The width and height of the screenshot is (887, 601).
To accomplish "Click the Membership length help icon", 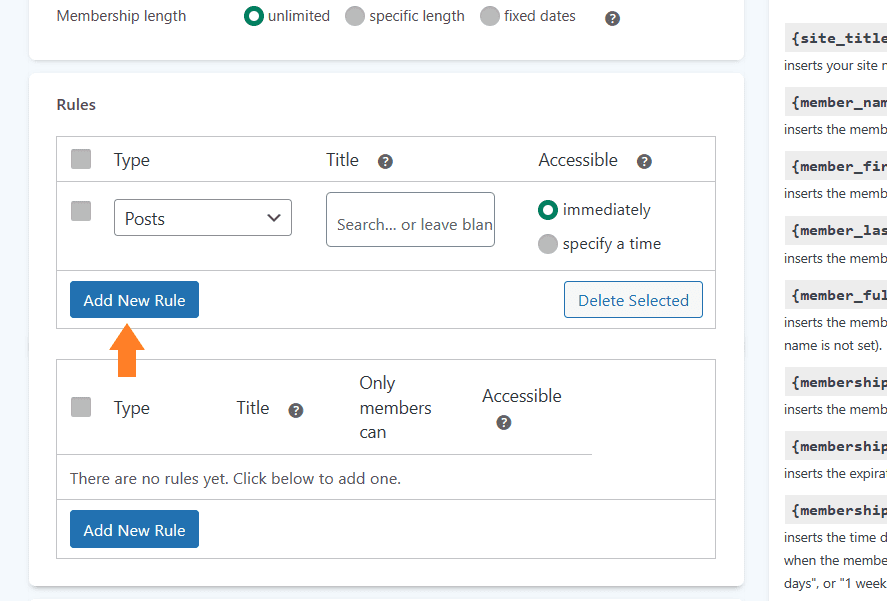I will click(x=612, y=19).
